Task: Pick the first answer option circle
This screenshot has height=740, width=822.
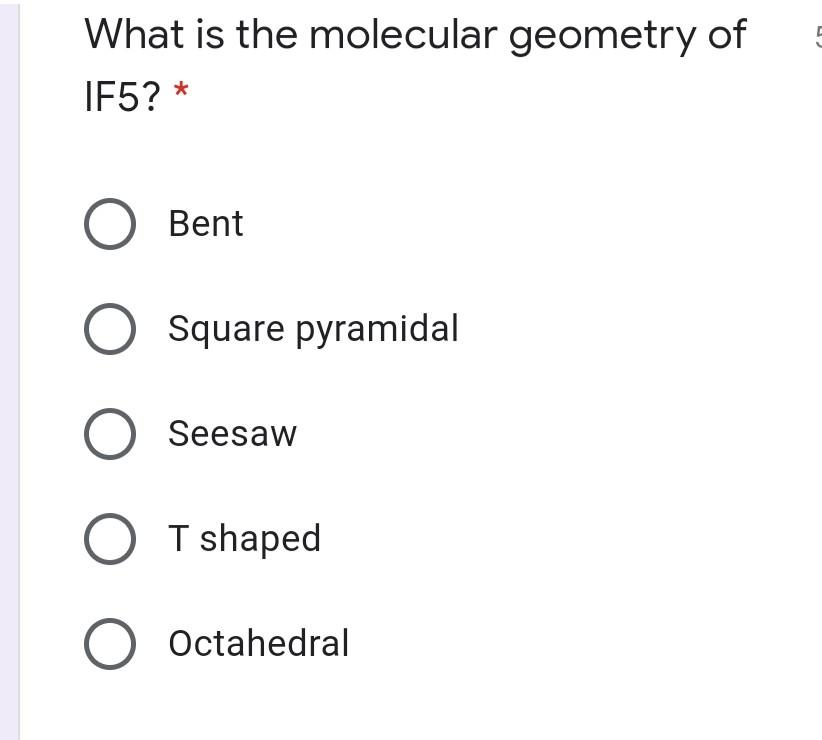Action: click(x=110, y=224)
